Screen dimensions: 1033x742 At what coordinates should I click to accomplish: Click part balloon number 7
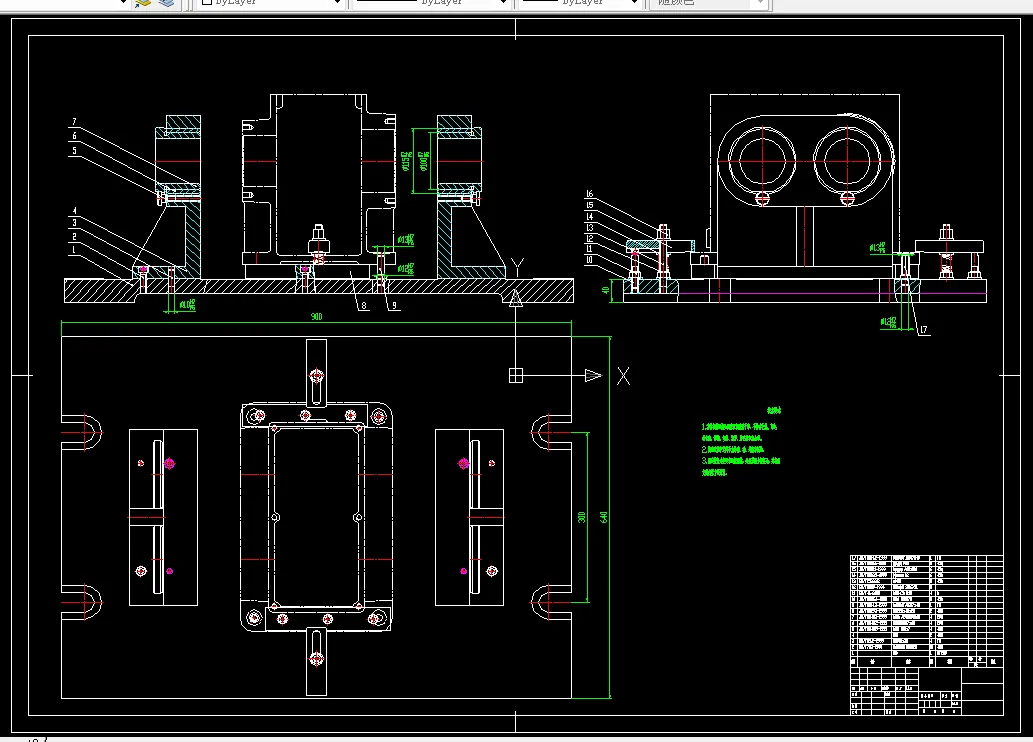74,122
